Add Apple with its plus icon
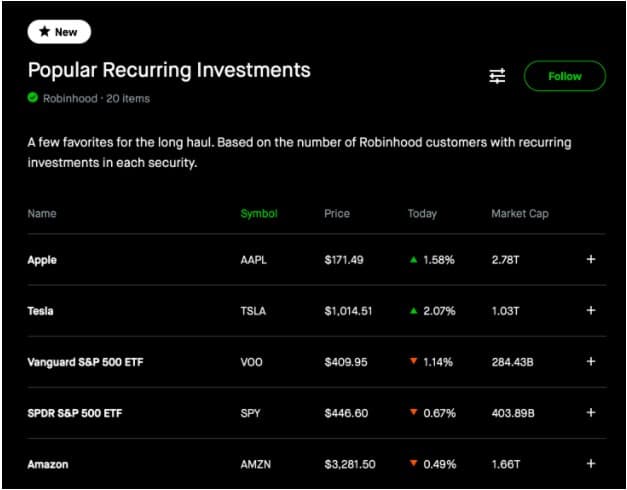The image size is (627, 490). 591,260
